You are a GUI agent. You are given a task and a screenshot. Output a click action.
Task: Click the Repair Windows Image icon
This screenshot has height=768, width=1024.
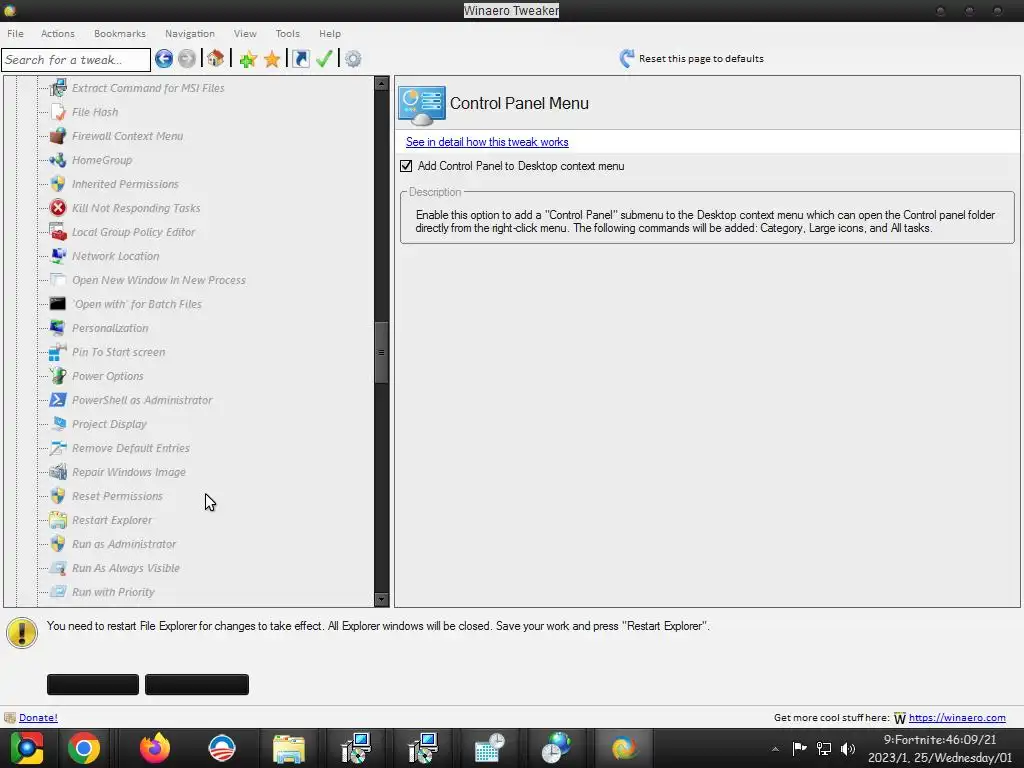click(x=58, y=472)
